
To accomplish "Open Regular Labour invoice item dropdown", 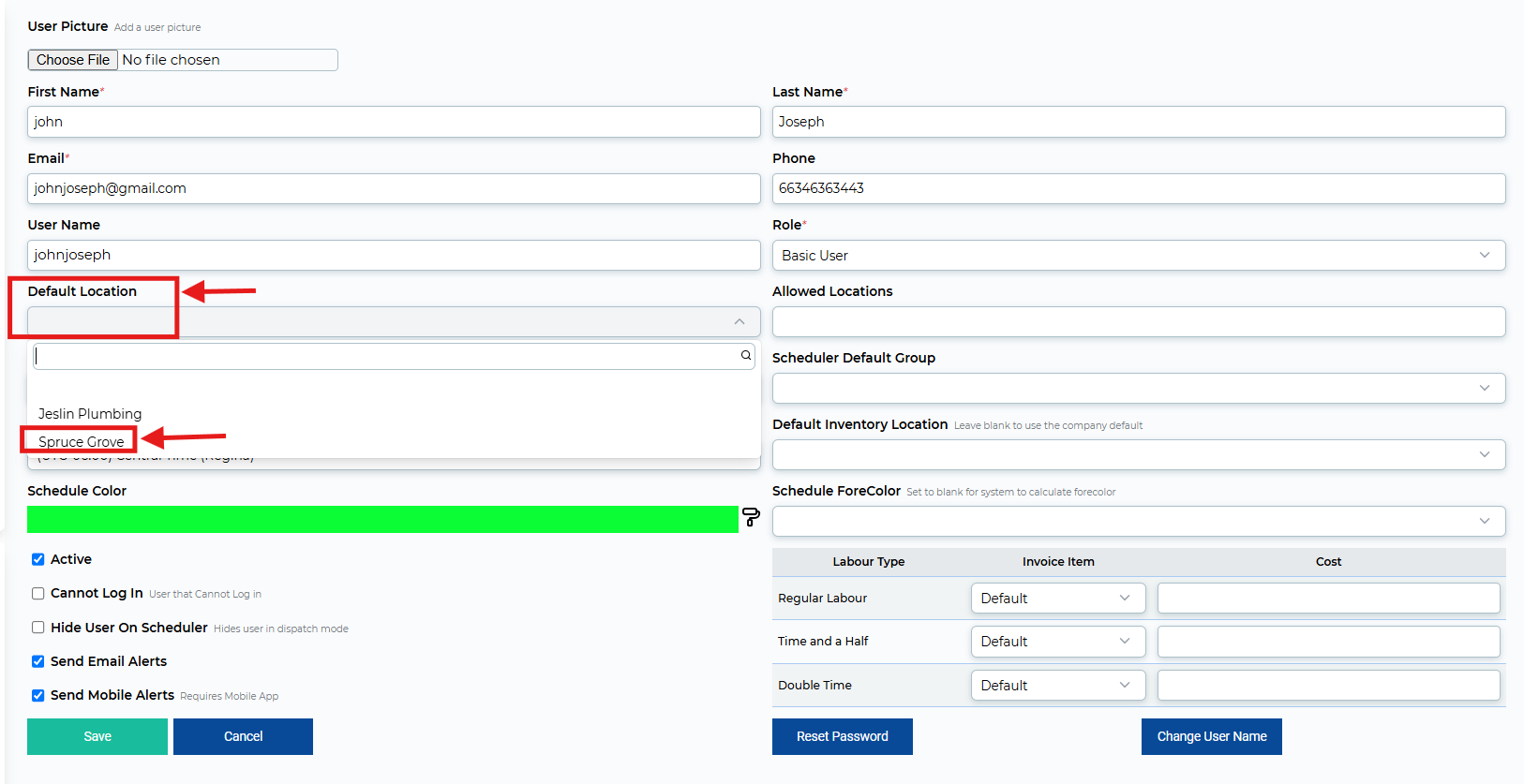I will click(x=1058, y=599).
